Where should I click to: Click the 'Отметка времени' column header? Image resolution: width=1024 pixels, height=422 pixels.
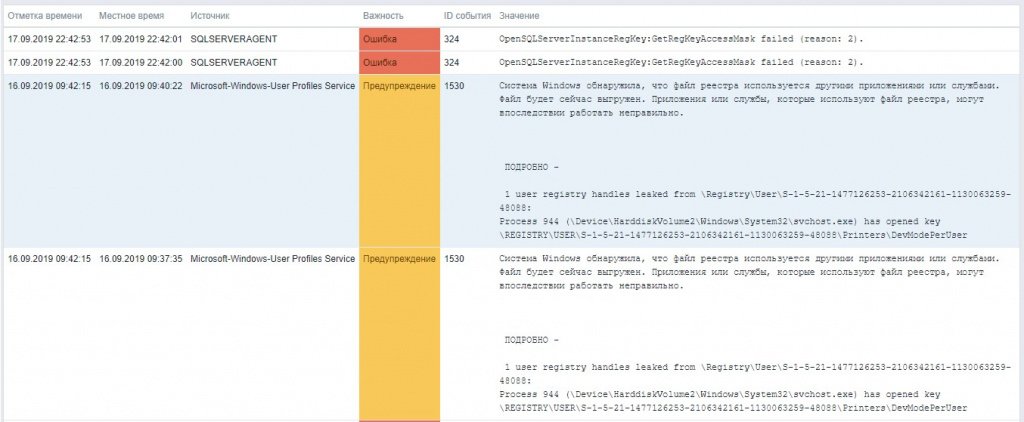coord(44,15)
